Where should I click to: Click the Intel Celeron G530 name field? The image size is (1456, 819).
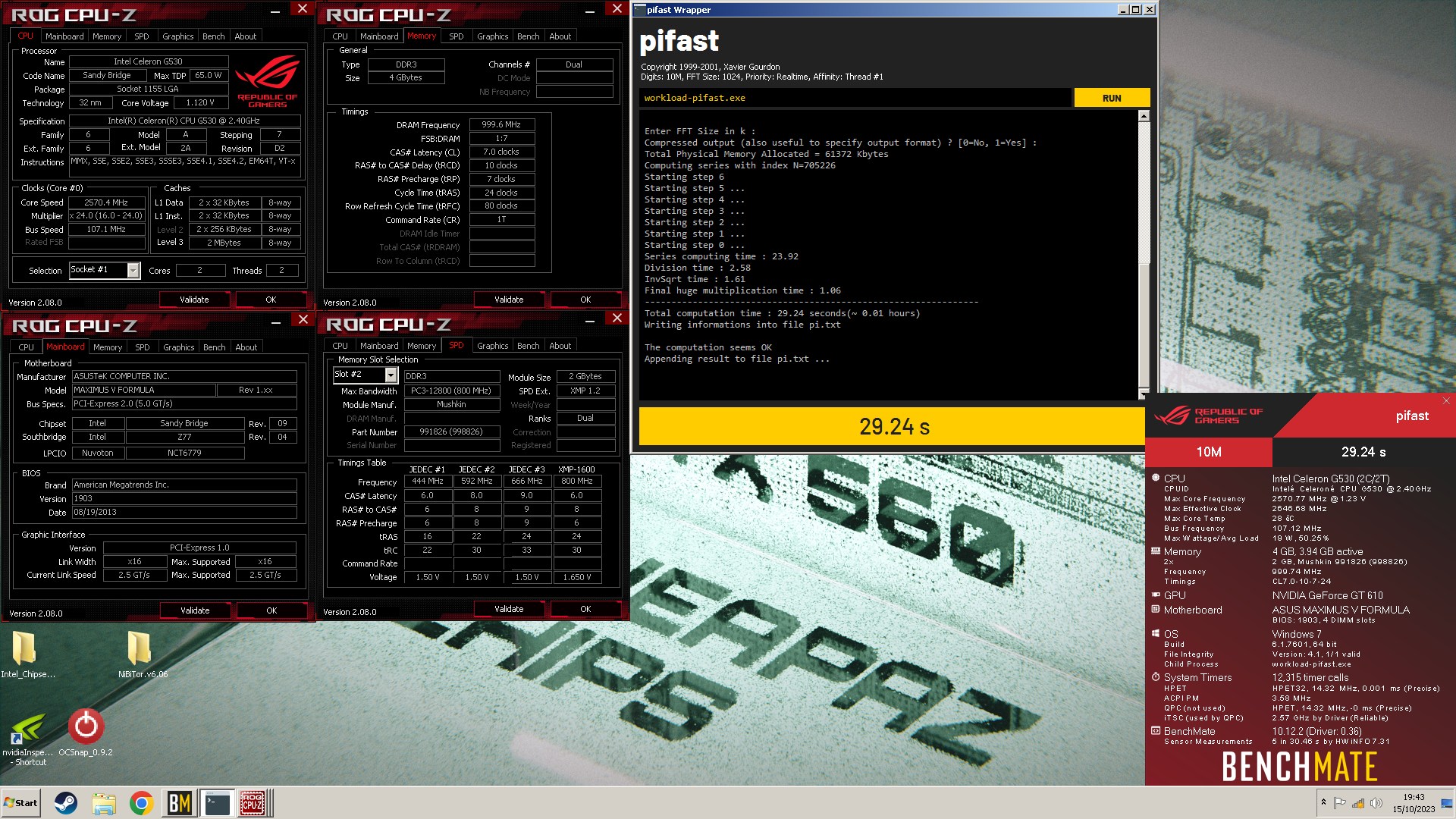click(x=149, y=61)
